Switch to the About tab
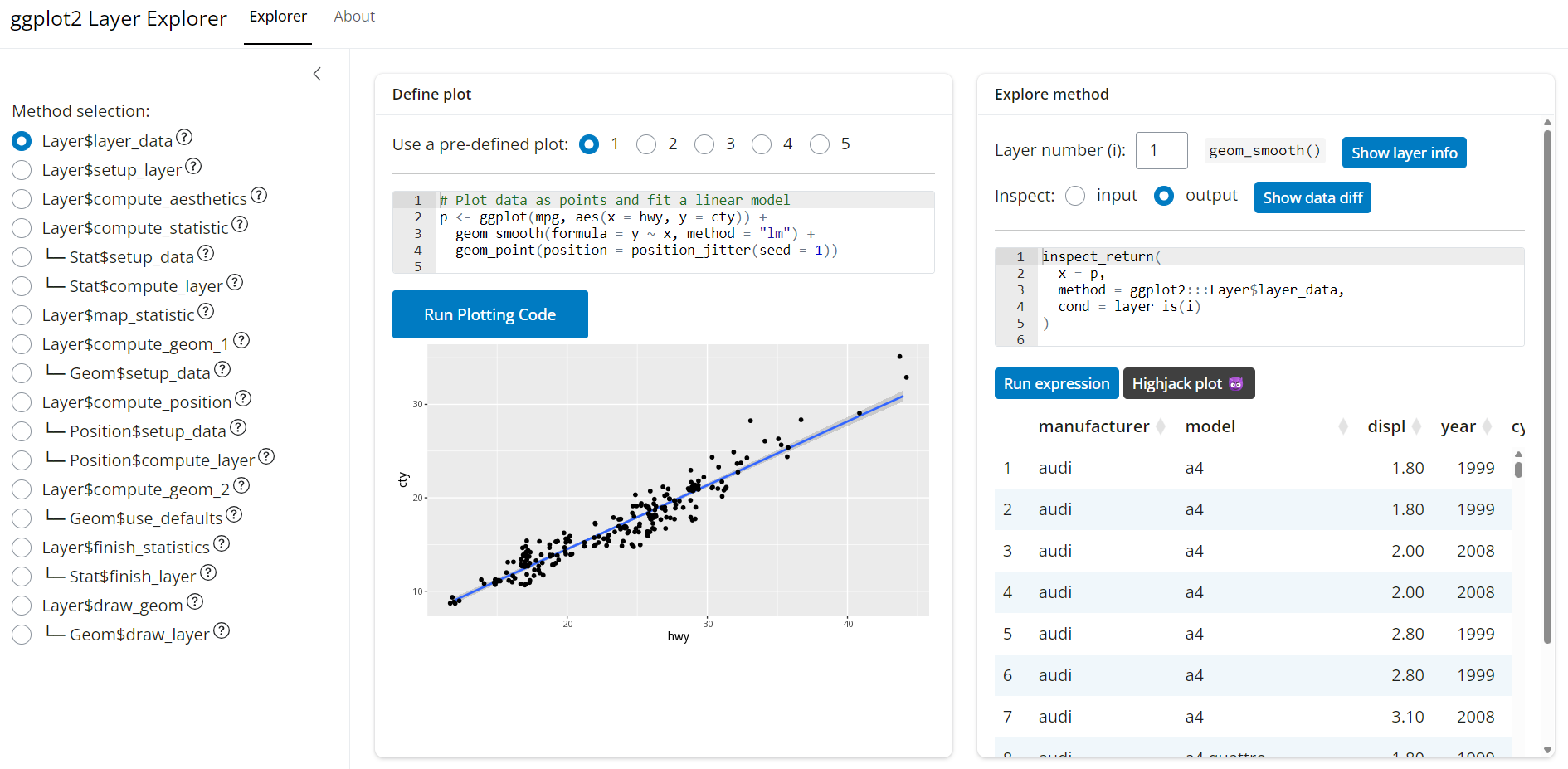This screenshot has width=1568, height=769. coord(353,16)
